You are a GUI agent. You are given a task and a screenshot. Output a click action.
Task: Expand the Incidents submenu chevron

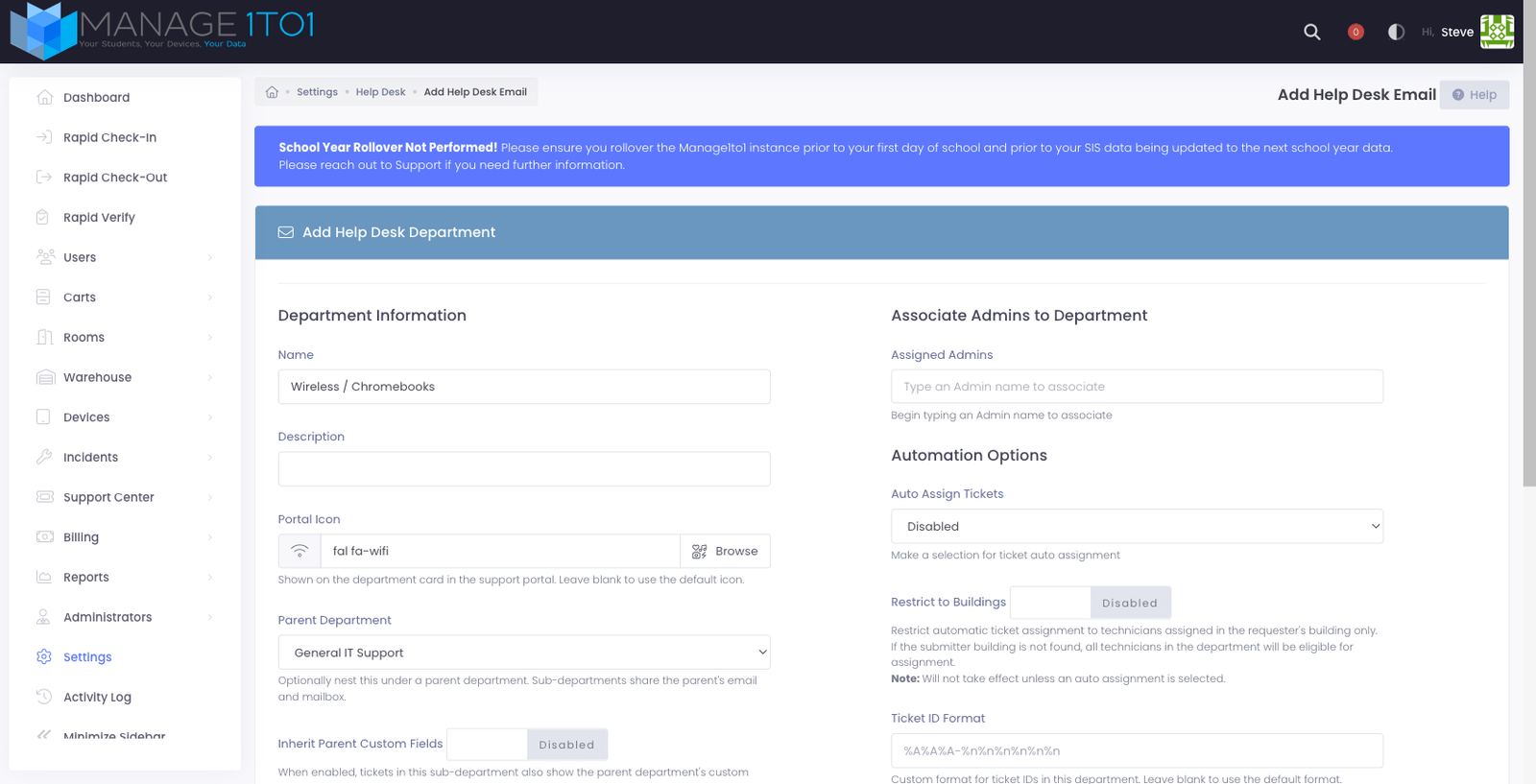coord(210,457)
